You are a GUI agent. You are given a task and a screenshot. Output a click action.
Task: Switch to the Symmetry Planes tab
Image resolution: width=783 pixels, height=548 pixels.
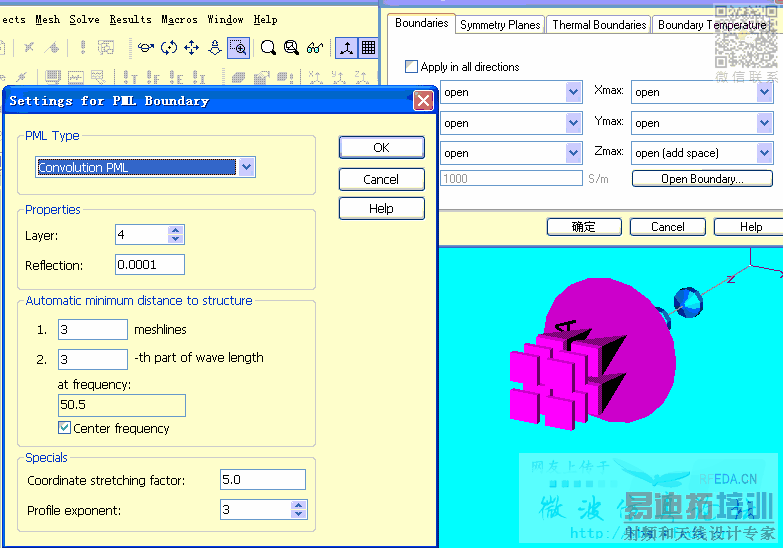coord(500,24)
